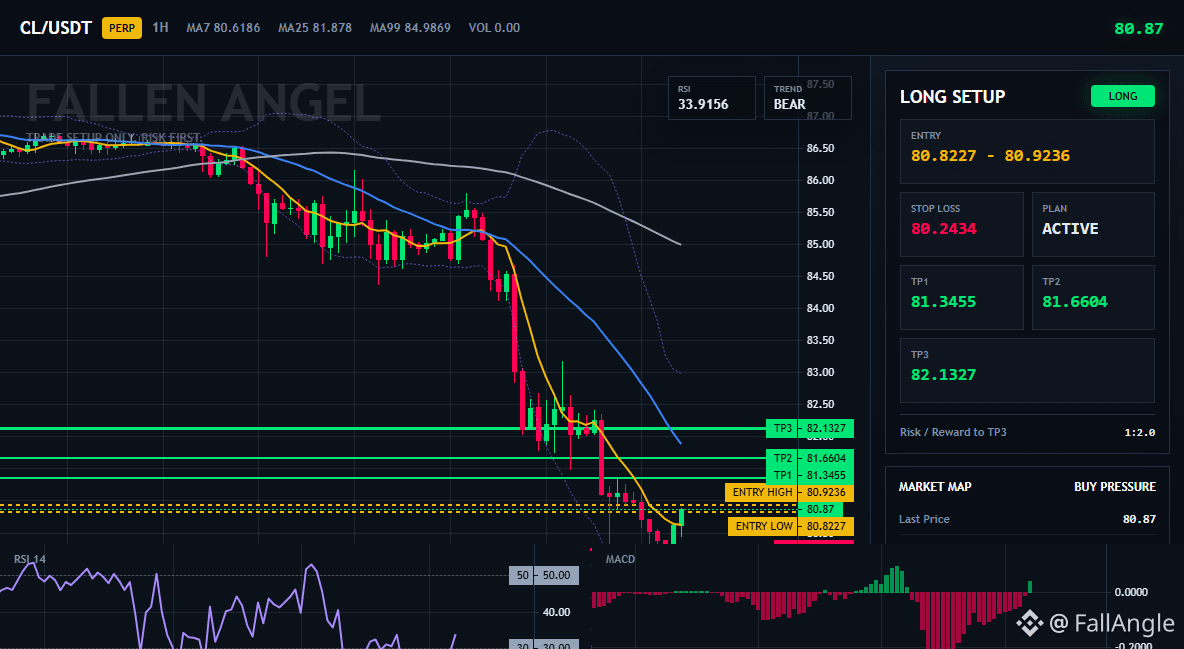Click the Last Price label
This screenshot has width=1184, height=649.
(x=924, y=519)
